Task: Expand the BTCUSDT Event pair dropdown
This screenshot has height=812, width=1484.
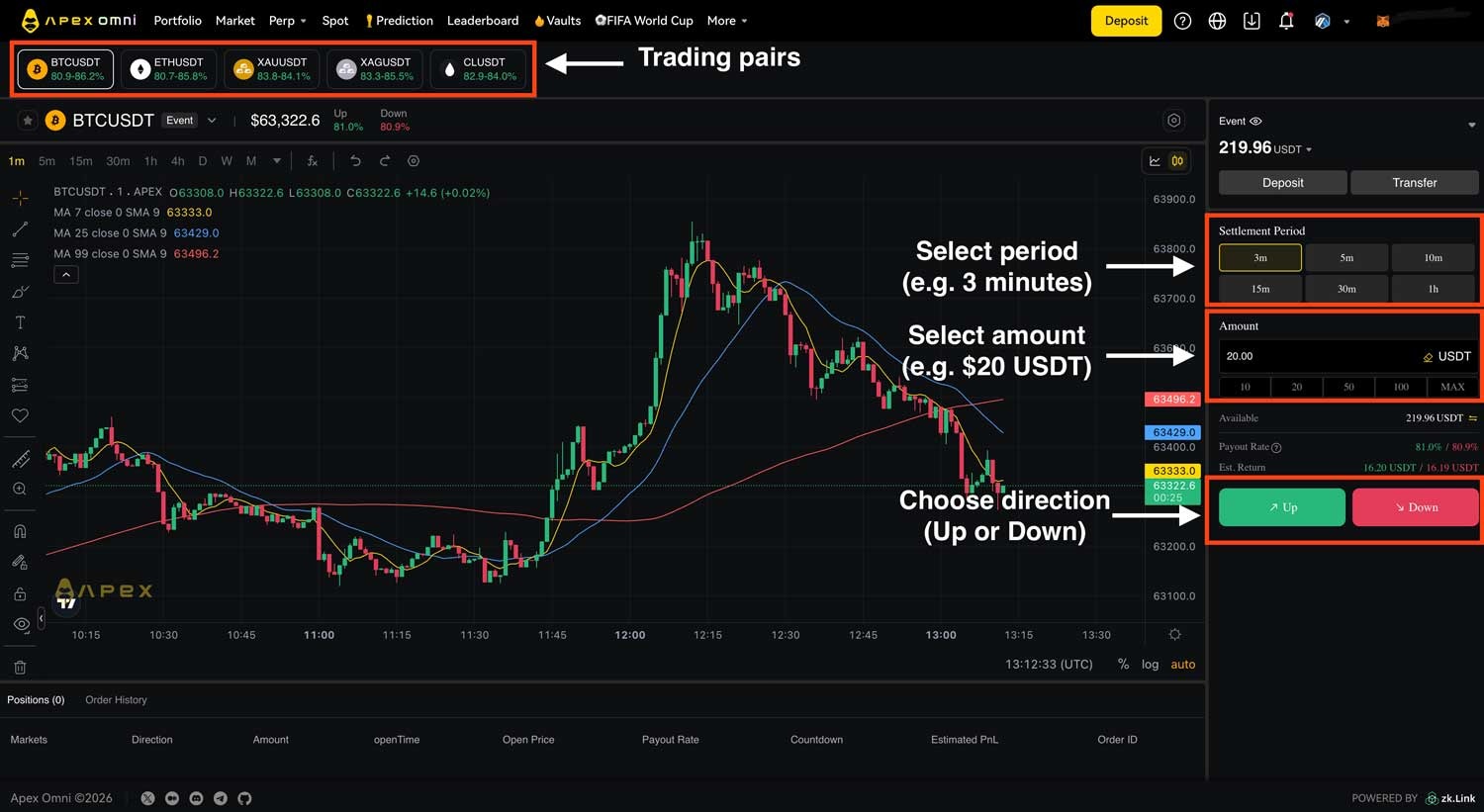Action: 212,121
